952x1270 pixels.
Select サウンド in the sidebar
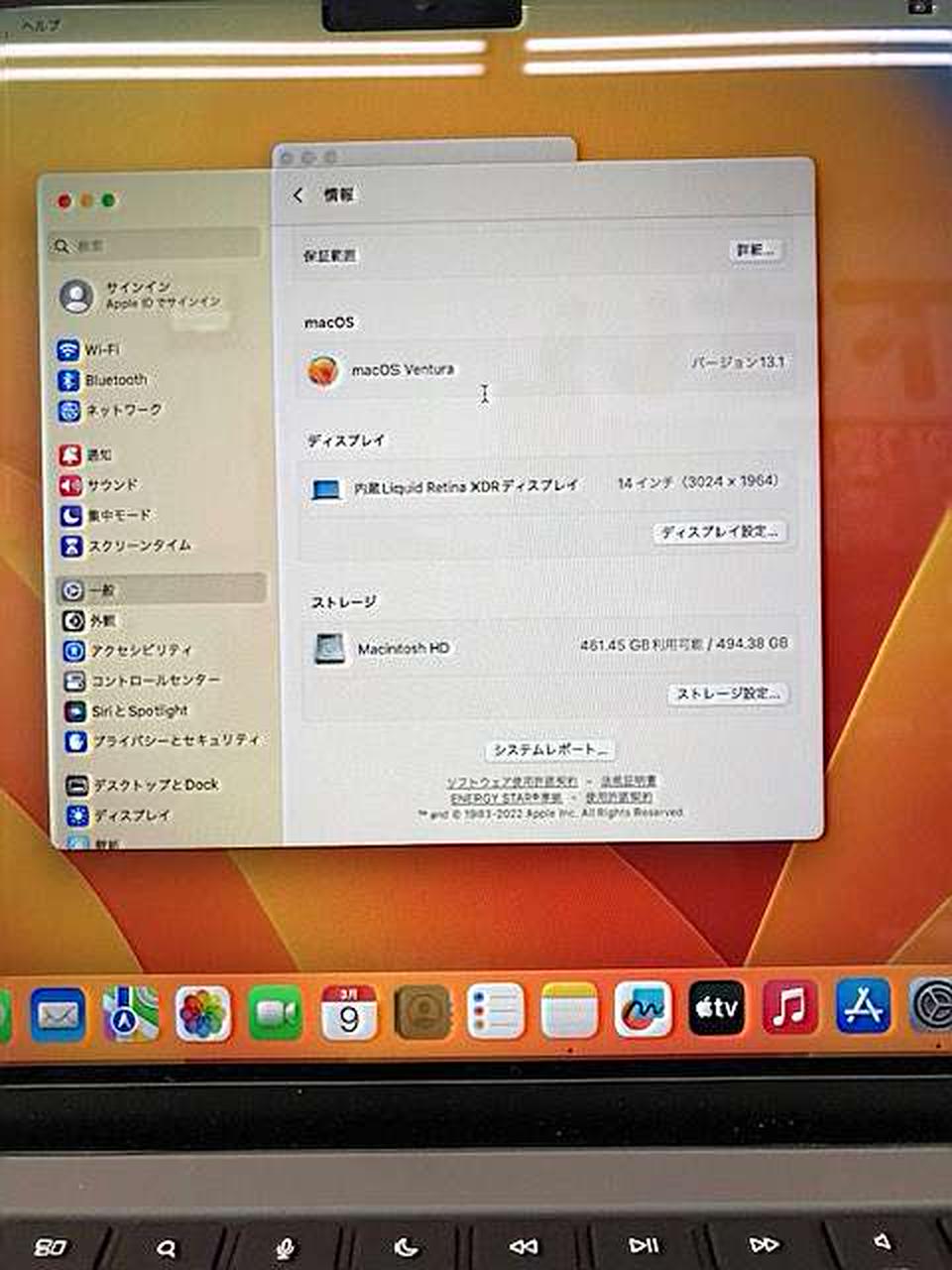pyautogui.click(x=111, y=485)
